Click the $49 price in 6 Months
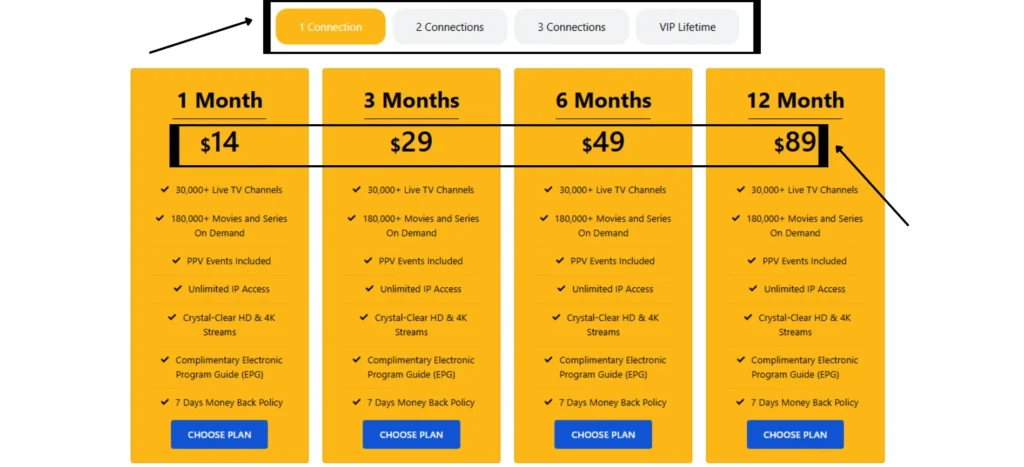 603,143
